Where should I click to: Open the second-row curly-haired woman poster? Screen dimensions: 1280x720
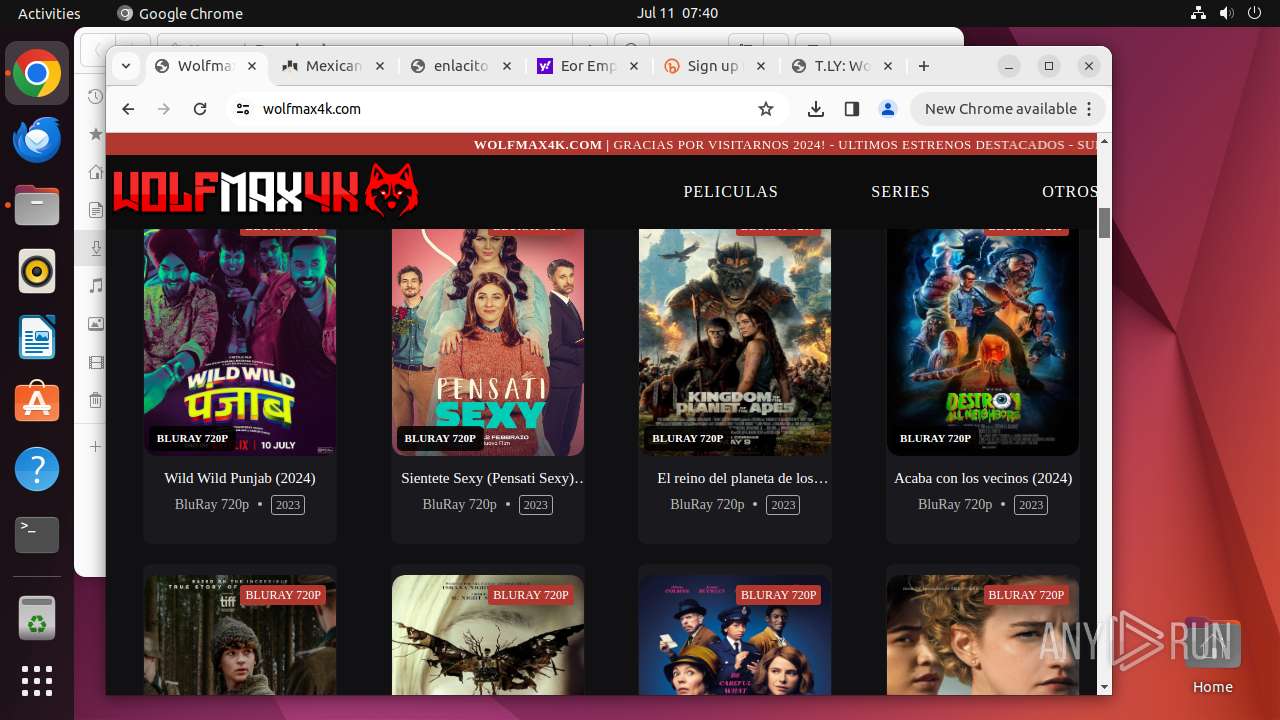point(983,634)
